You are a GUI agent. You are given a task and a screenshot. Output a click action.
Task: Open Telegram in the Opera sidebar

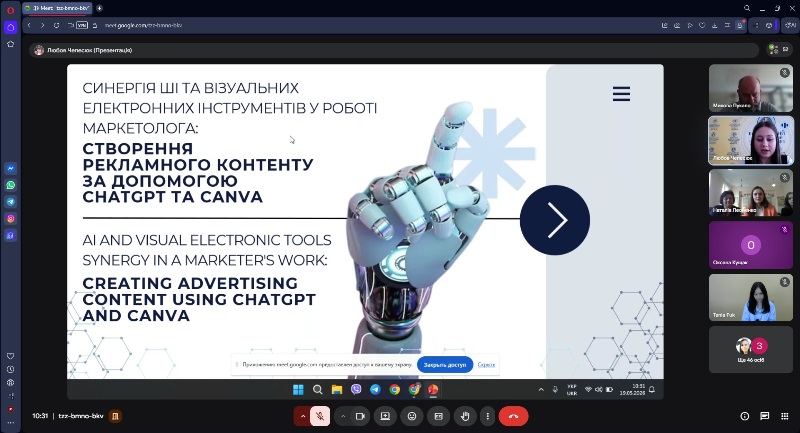coord(10,202)
